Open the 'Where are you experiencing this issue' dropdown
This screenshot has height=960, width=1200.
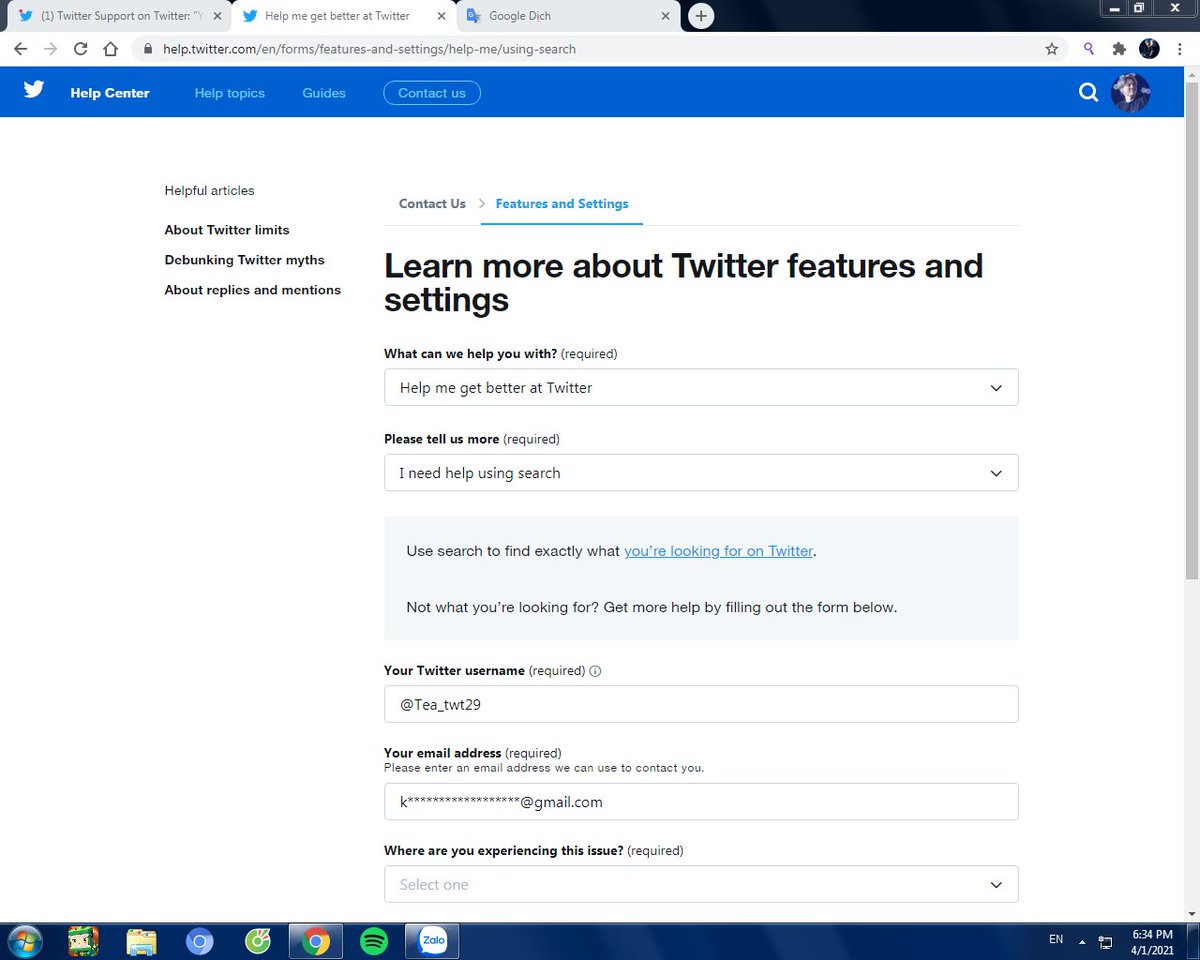tap(701, 884)
